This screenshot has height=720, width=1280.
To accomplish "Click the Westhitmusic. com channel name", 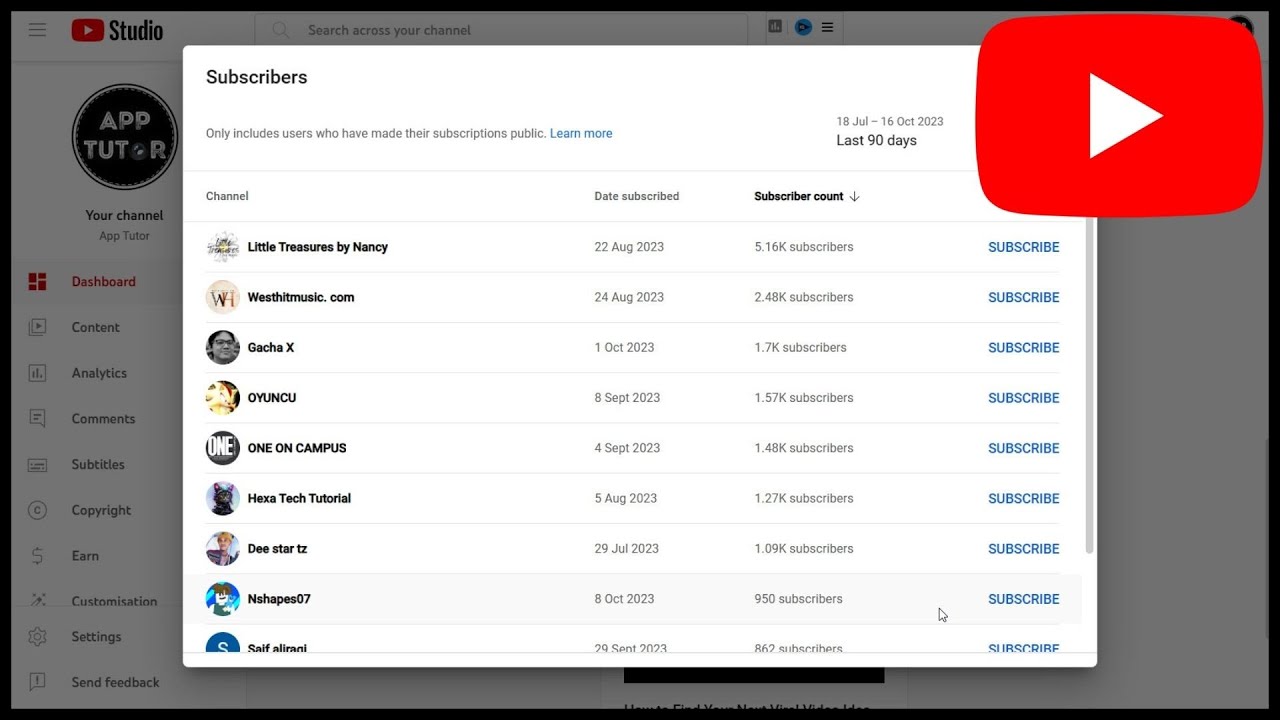I will click(x=301, y=297).
